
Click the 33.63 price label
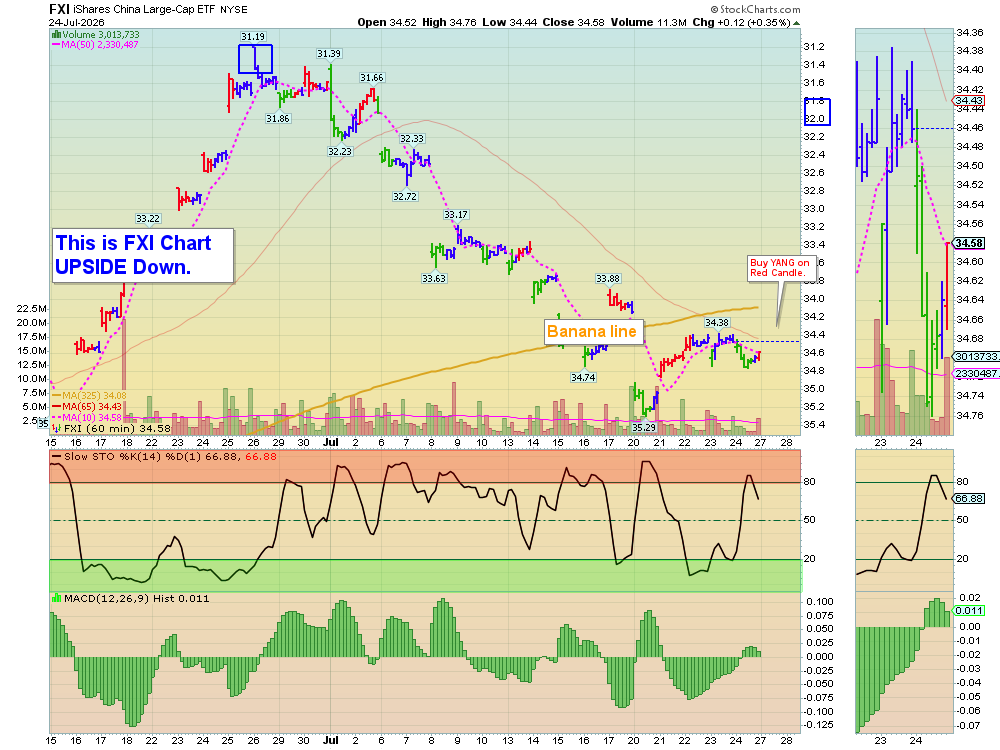coord(434,279)
